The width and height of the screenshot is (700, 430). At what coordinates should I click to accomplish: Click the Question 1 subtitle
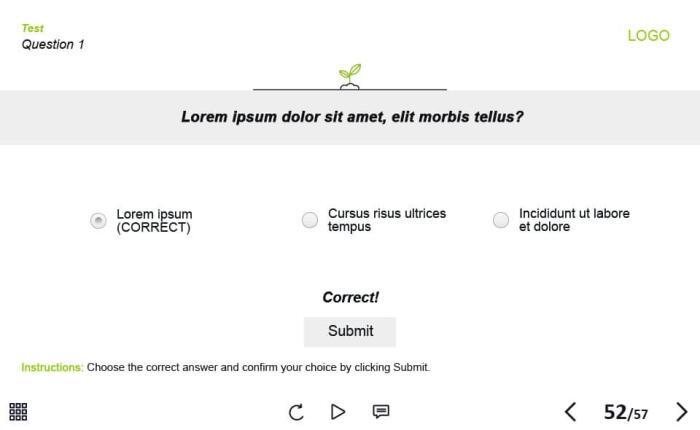pos(53,44)
